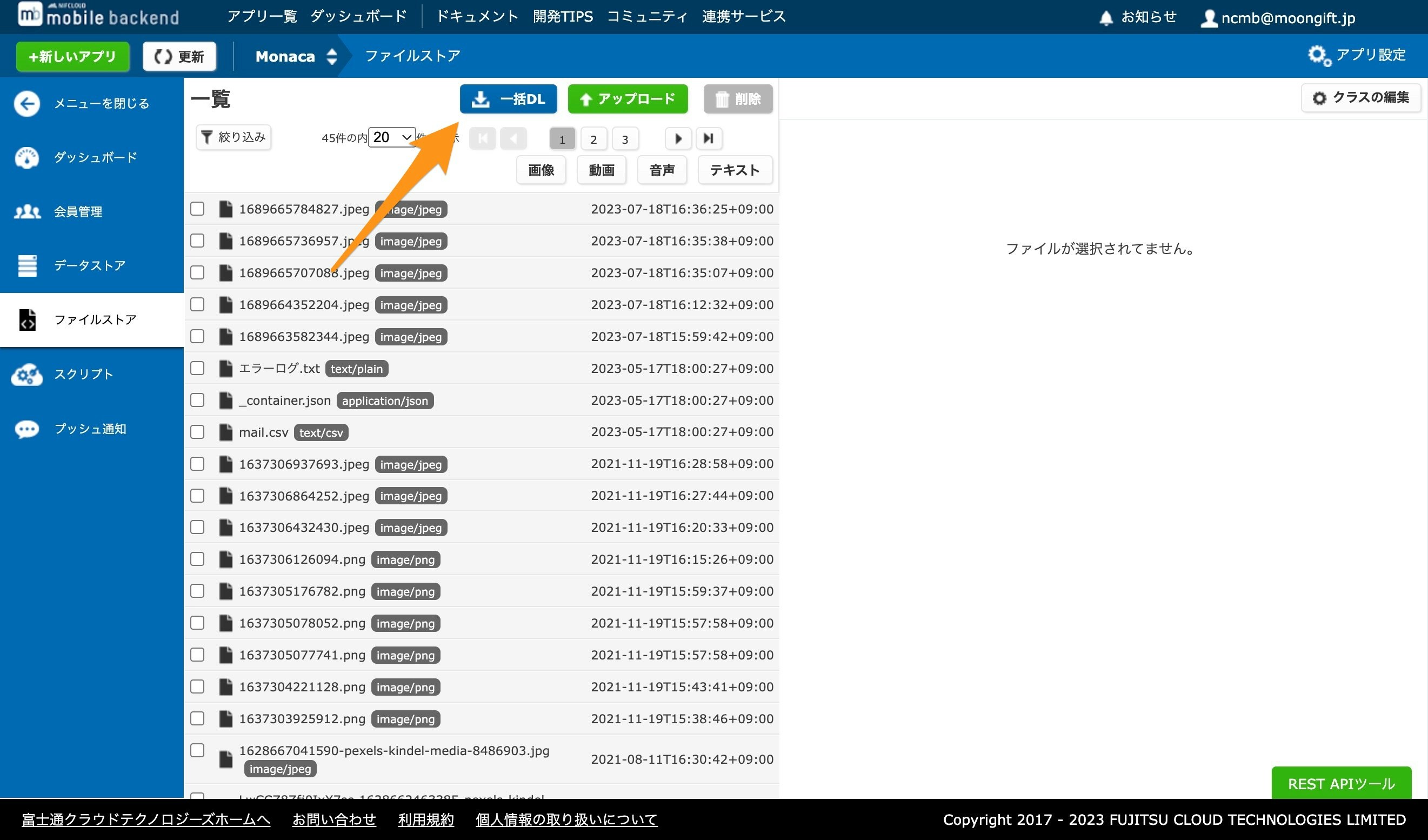This screenshot has width=1428, height=840.
Task: Jump to the last page arrow
Action: [x=709, y=138]
